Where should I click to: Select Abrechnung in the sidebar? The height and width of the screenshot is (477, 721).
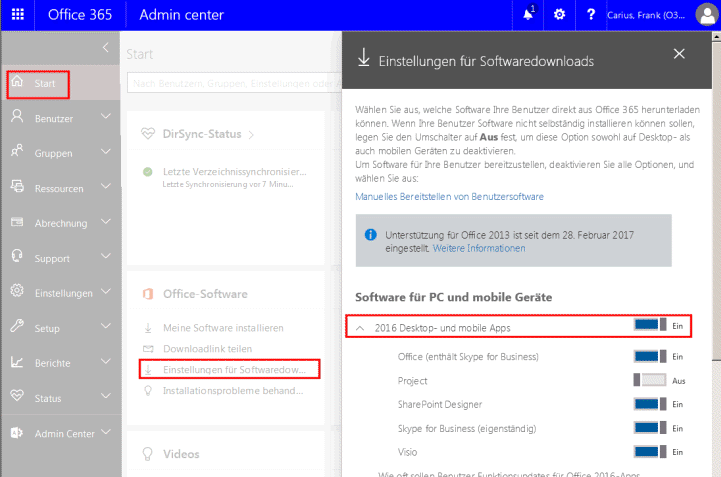61,224
